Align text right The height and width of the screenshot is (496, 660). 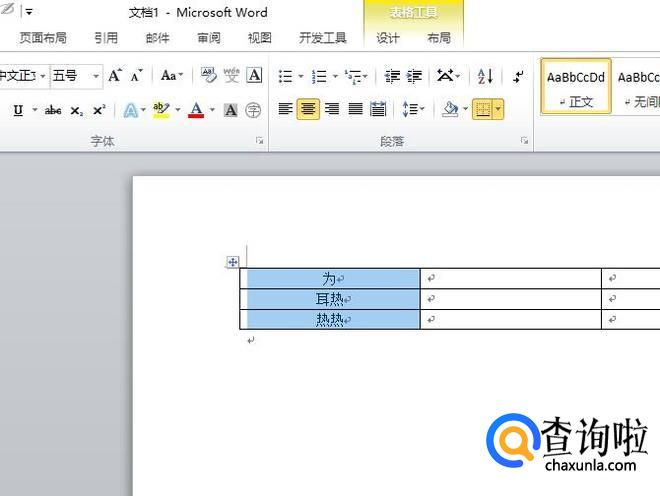click(332, 109)
